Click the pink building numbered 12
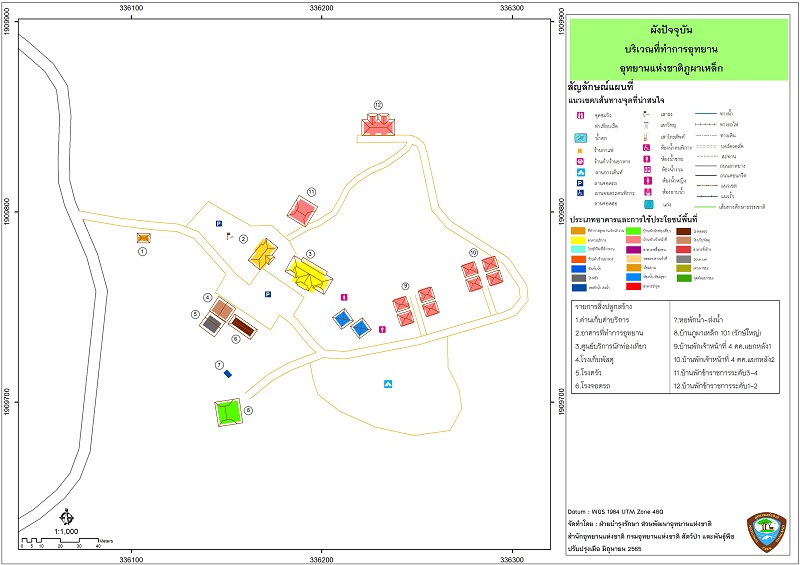This screenshot has height=565, width=800. 378,125
